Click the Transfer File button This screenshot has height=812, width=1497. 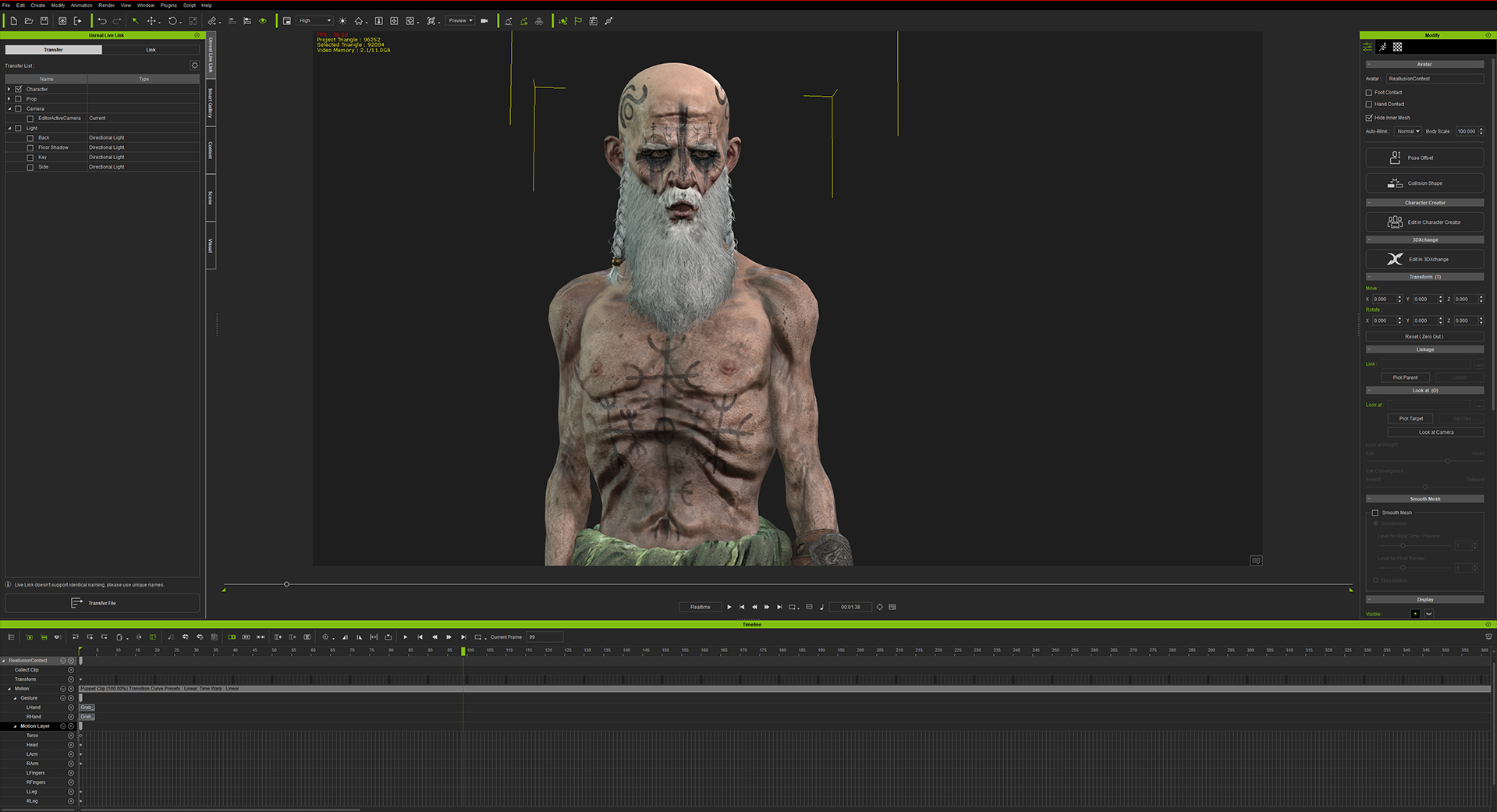pos(102,603)
